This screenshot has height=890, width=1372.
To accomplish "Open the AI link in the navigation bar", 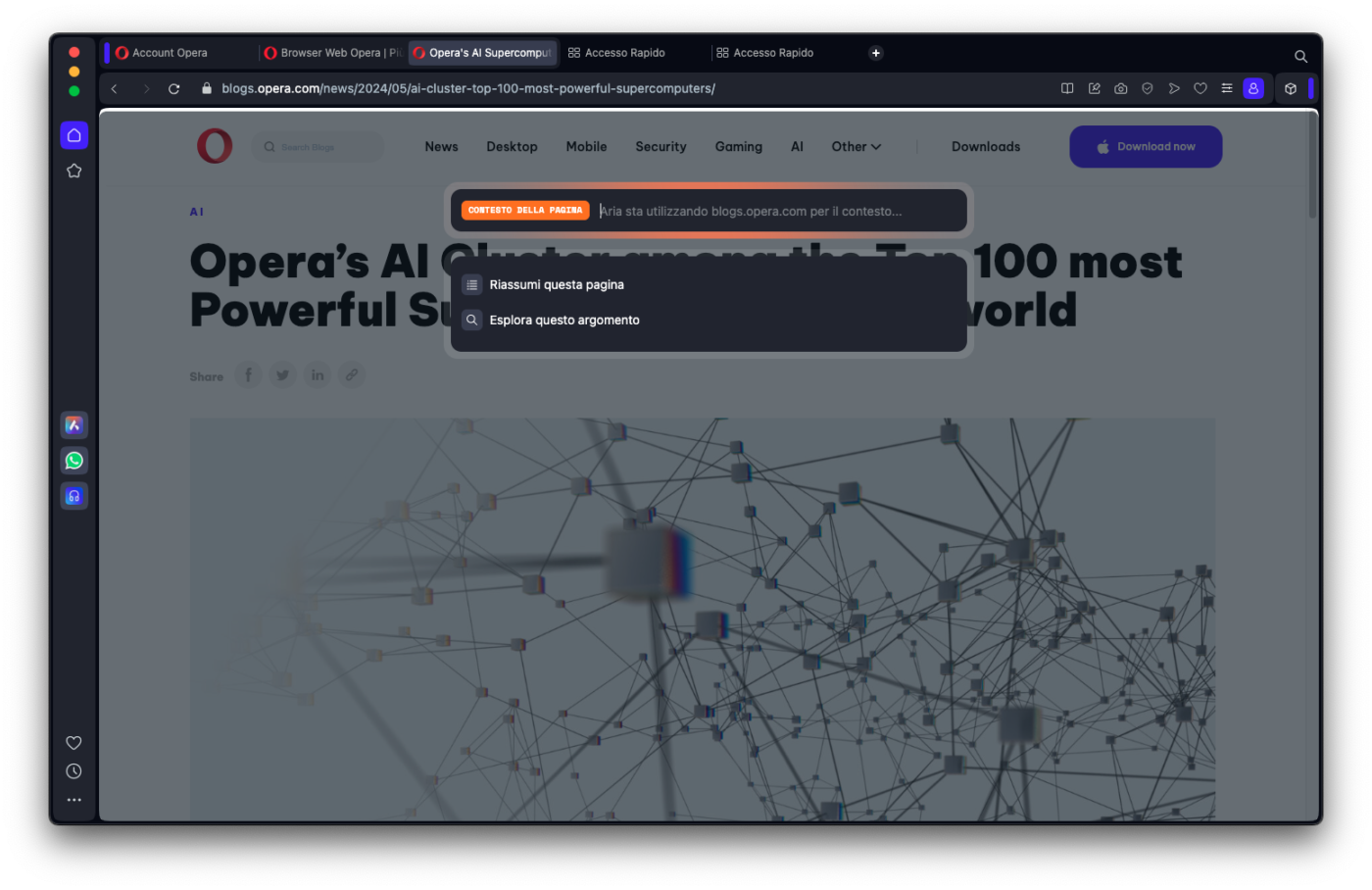I will (797, 147).
